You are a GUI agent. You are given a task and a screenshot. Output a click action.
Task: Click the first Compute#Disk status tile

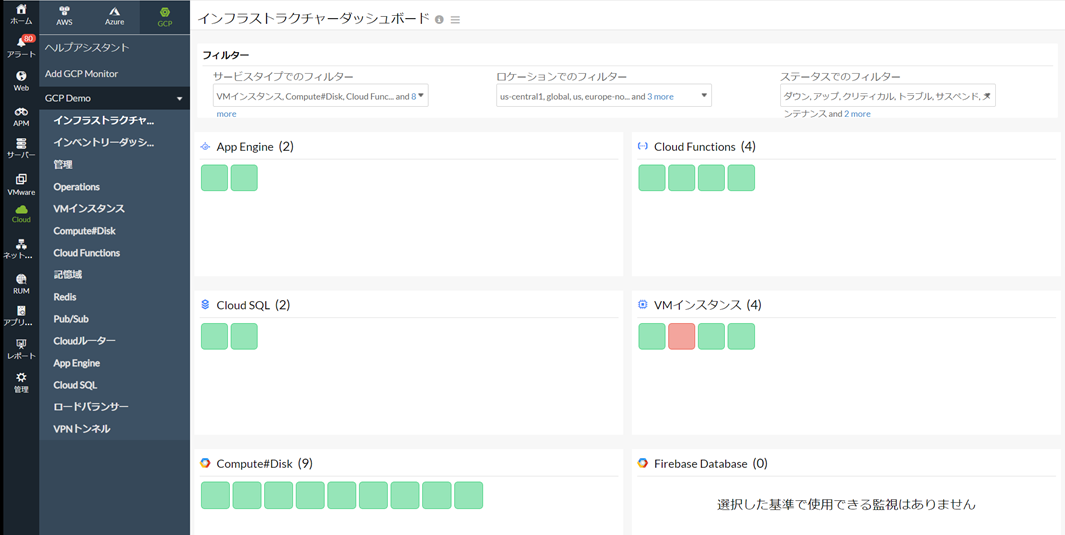click(x=215, y=496)
